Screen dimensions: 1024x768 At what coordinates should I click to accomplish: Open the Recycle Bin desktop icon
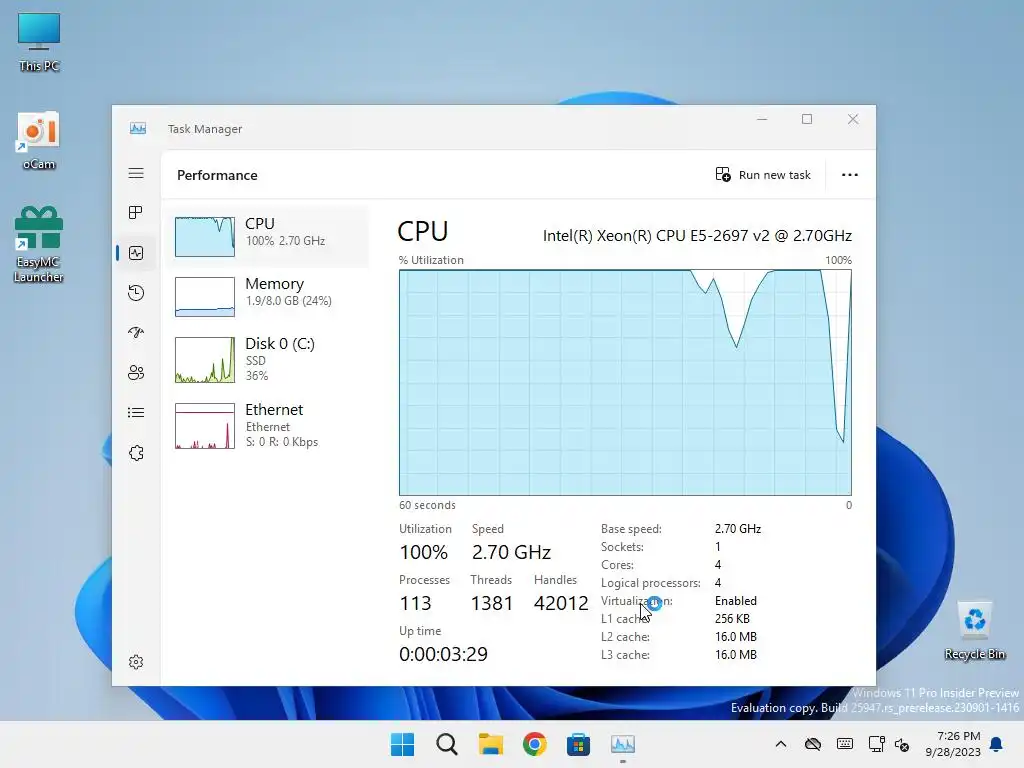coord(974,630)
